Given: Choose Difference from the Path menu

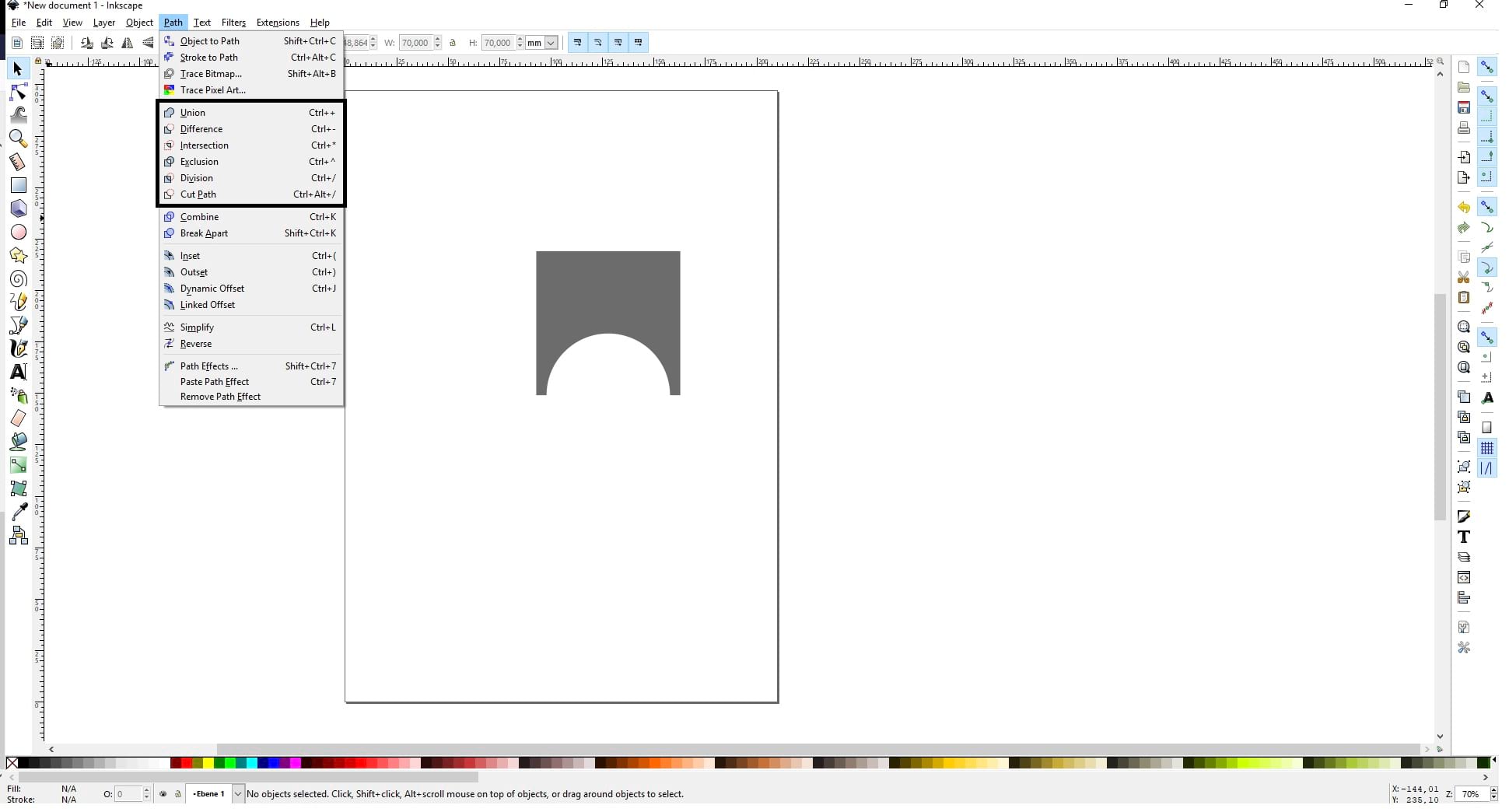Looking at the screenshot, I should tap(250, 129).
